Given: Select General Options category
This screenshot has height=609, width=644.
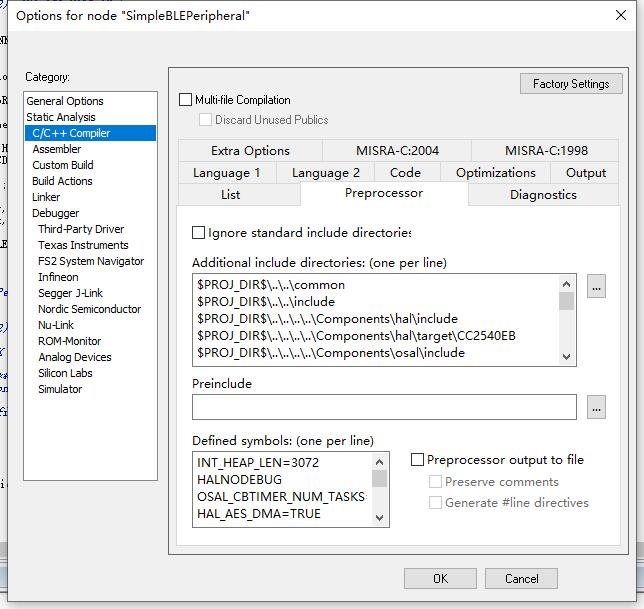Looking at the screenshot, I should [65, 101].
